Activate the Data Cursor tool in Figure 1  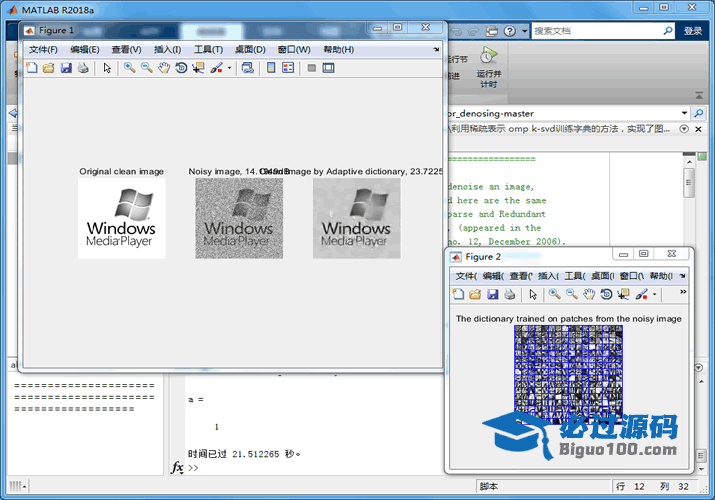pos(197,68)
